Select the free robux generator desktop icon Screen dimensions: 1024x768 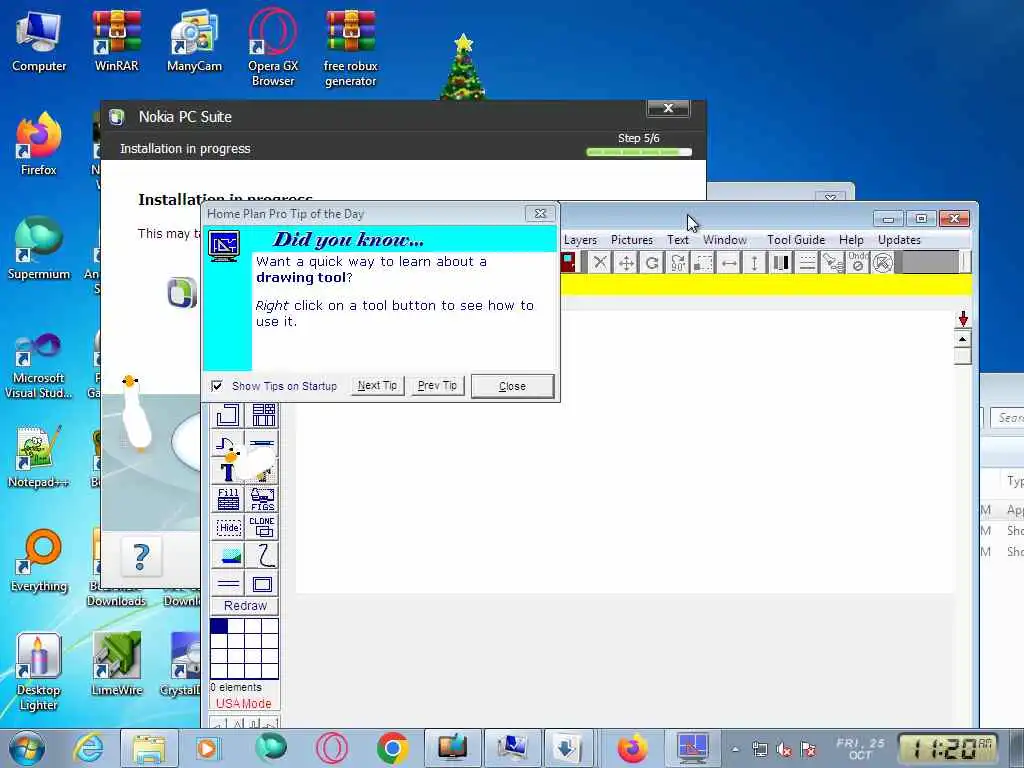[351, 49]
